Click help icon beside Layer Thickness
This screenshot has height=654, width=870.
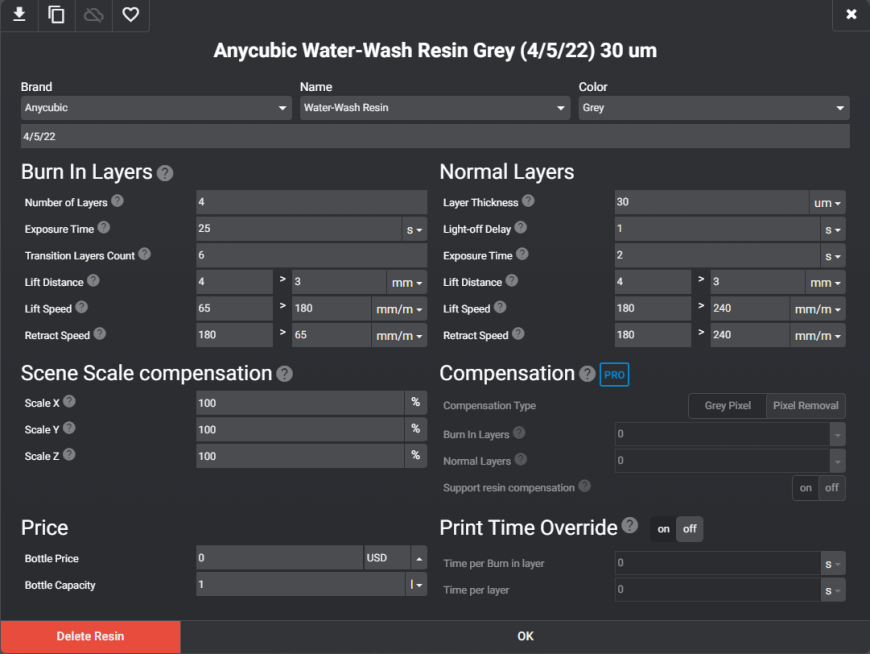click(x=528, y=201)
